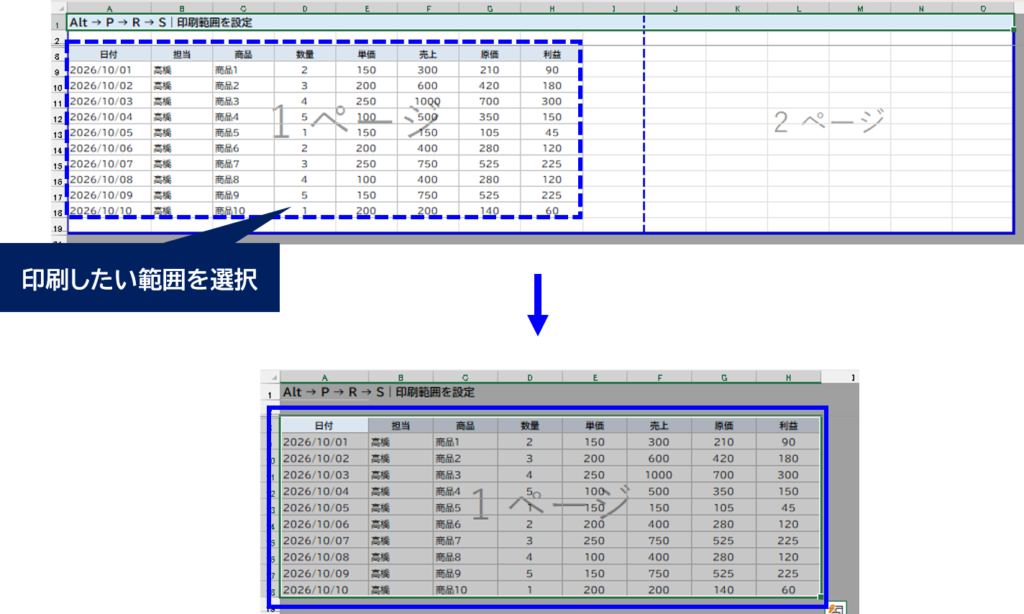
Task: Click the 単価 header cell in the upper table
Action: coord(366,54)
